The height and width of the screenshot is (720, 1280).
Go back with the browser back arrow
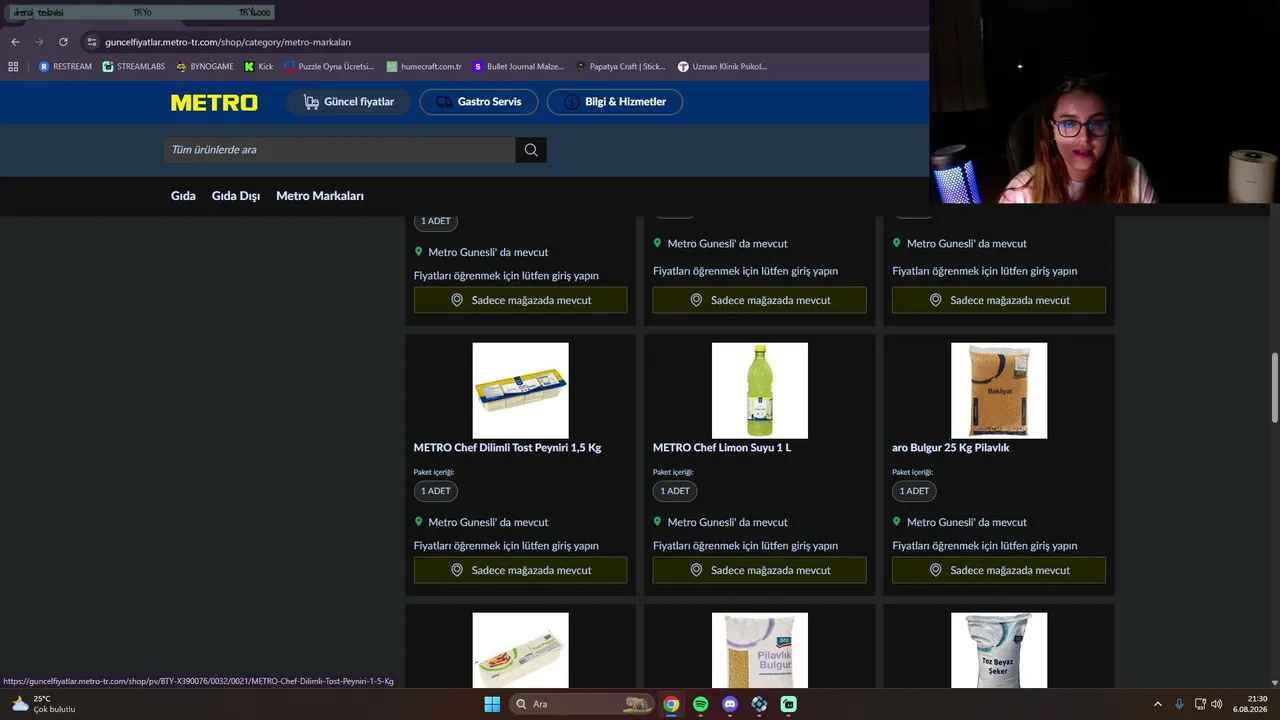15,42
